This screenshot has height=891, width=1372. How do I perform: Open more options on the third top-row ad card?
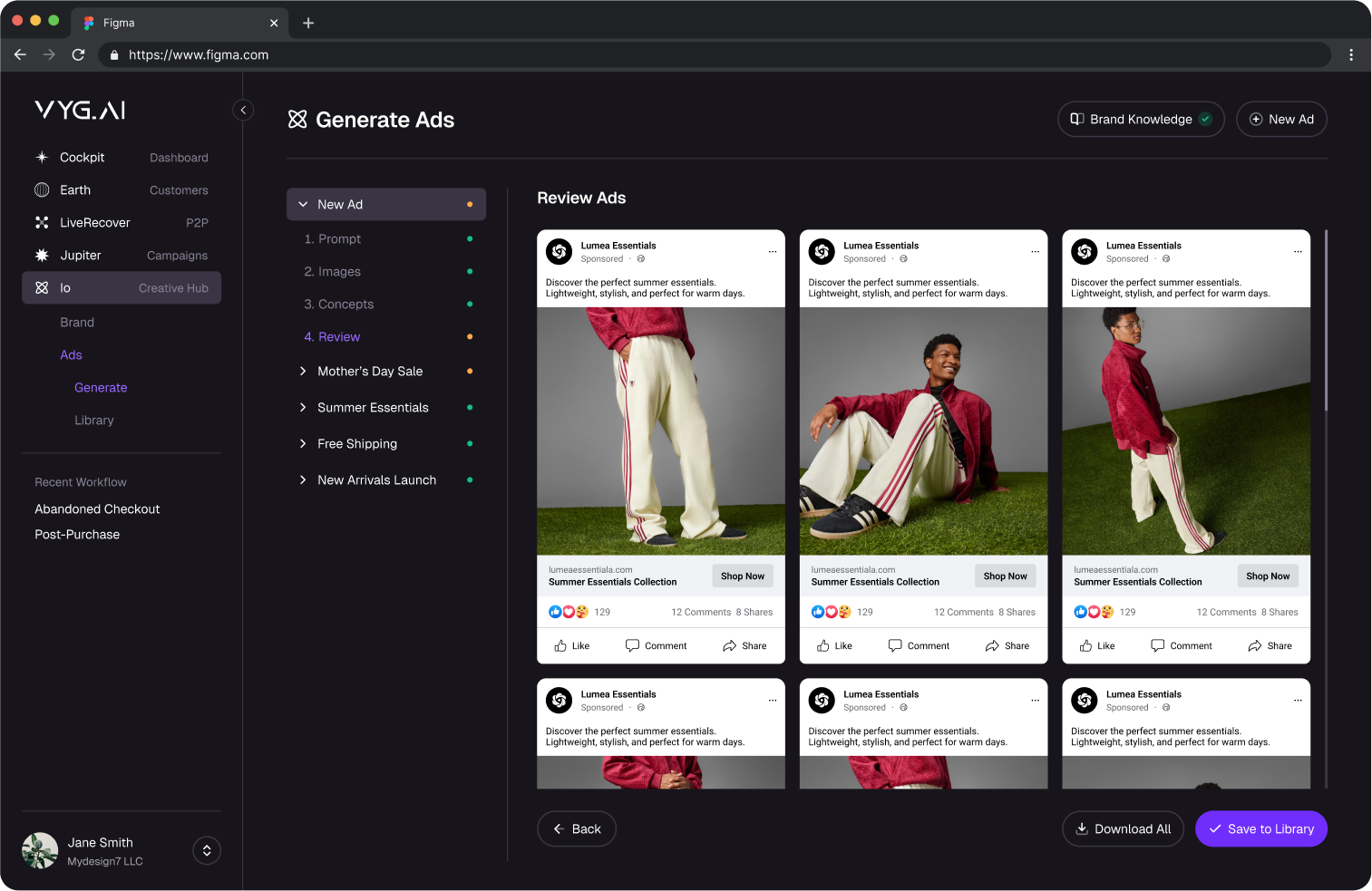click(x=1298, y=251)
